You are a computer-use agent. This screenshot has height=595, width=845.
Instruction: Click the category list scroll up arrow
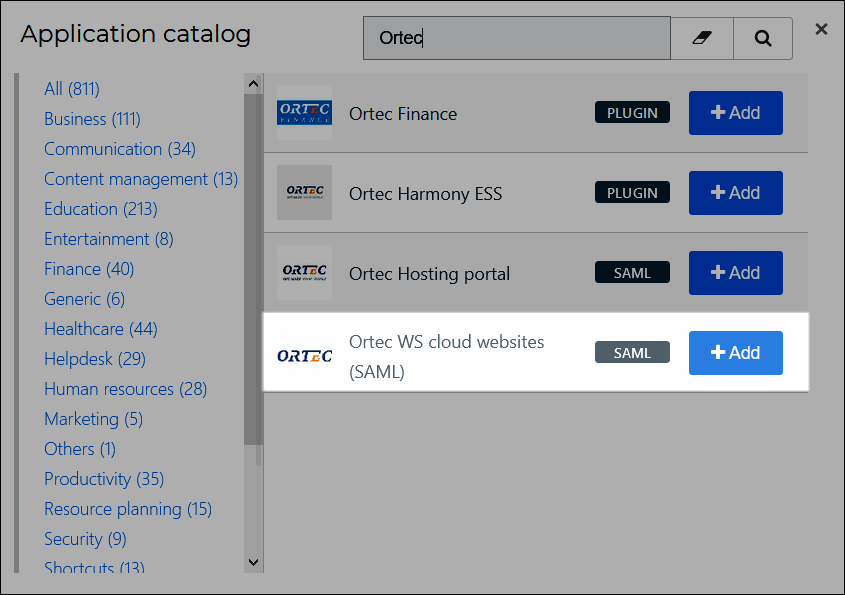point(253,84)
